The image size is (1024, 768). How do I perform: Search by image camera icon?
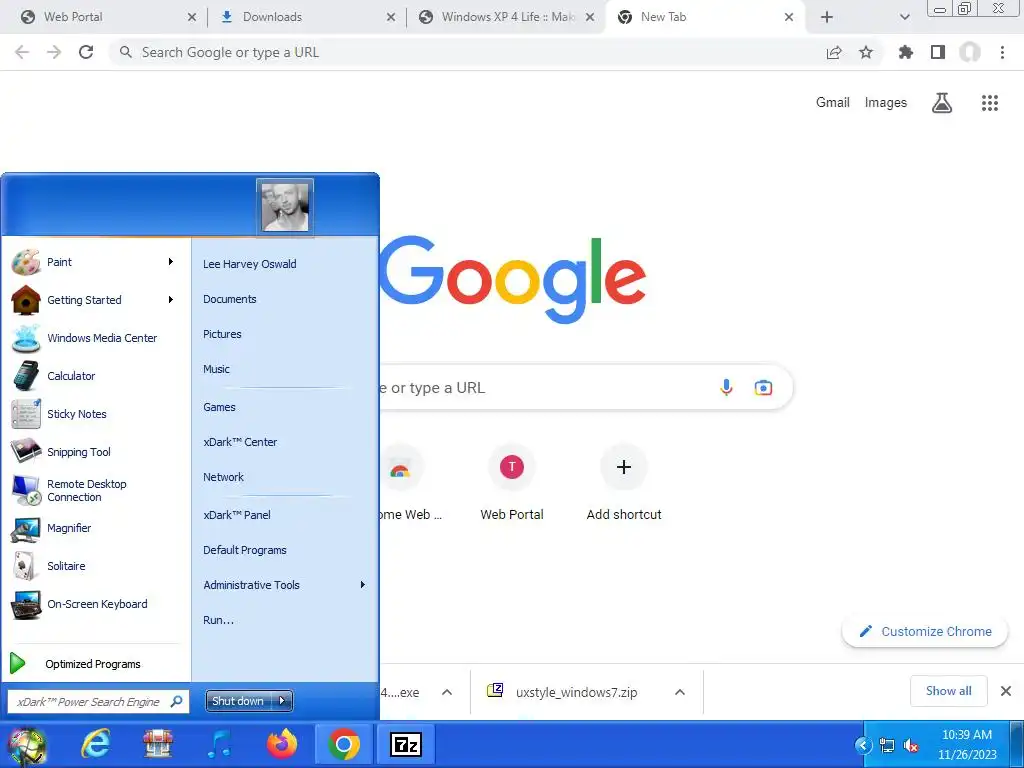[x=763, y=387]
